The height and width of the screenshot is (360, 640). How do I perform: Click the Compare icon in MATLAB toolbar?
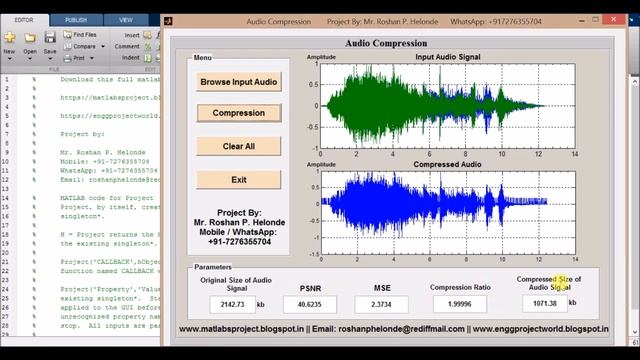(x=67, y=47)
